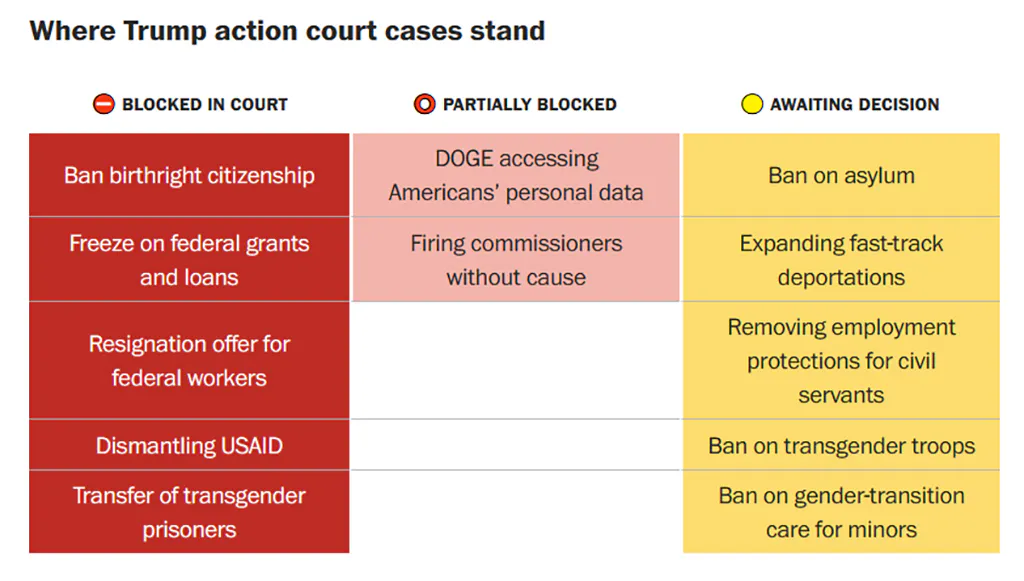Open Transfer of transgender prisoners entry
Screen dimensions: 1024x581
click(x=189, y=512)
